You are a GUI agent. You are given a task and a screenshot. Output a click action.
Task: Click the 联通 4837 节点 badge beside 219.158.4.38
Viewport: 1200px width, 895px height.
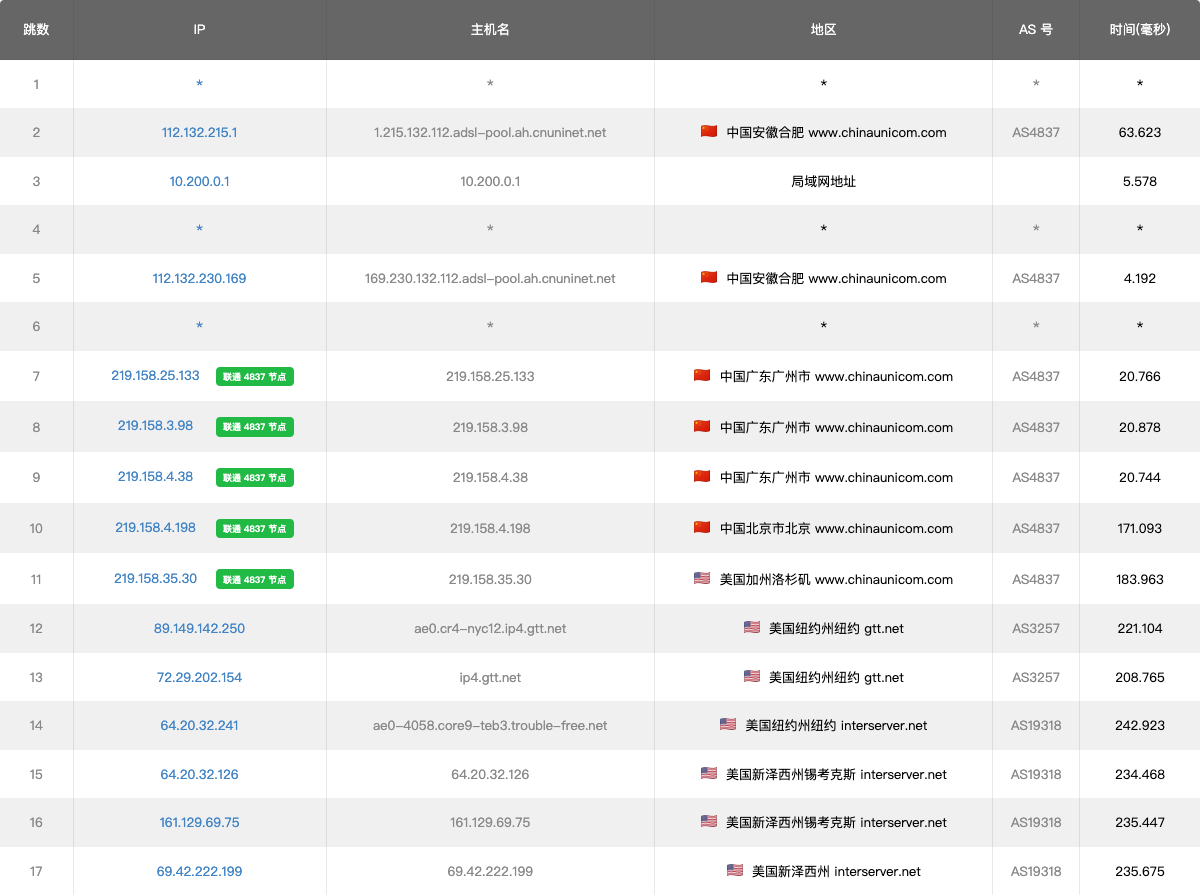pyautogui.click(x=255, y=478)
